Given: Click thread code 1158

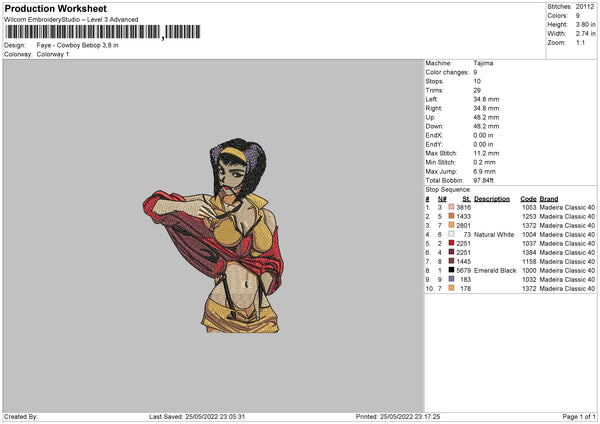Looking at the screenshot, I should pos(529,262).
